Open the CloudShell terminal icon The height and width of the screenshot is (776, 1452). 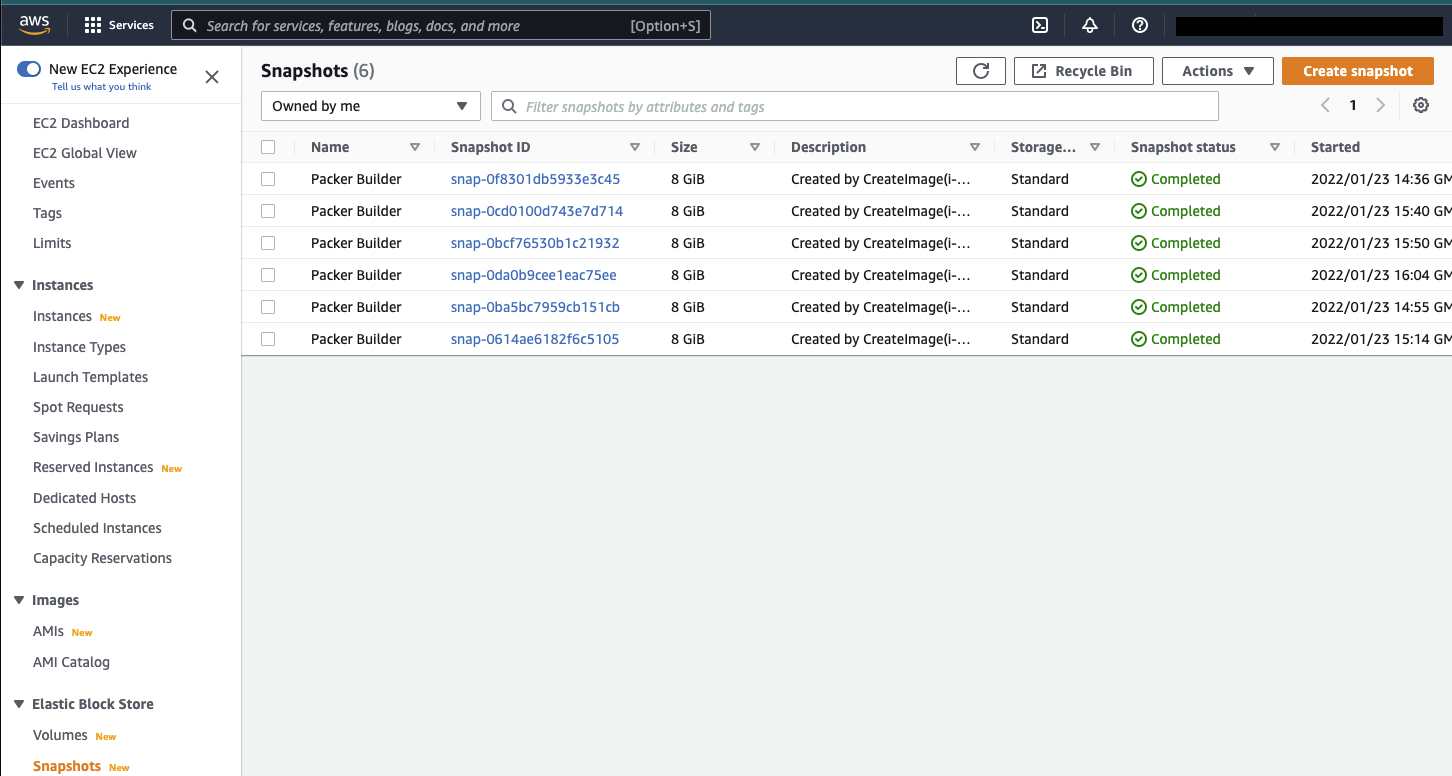(1040, 26)
